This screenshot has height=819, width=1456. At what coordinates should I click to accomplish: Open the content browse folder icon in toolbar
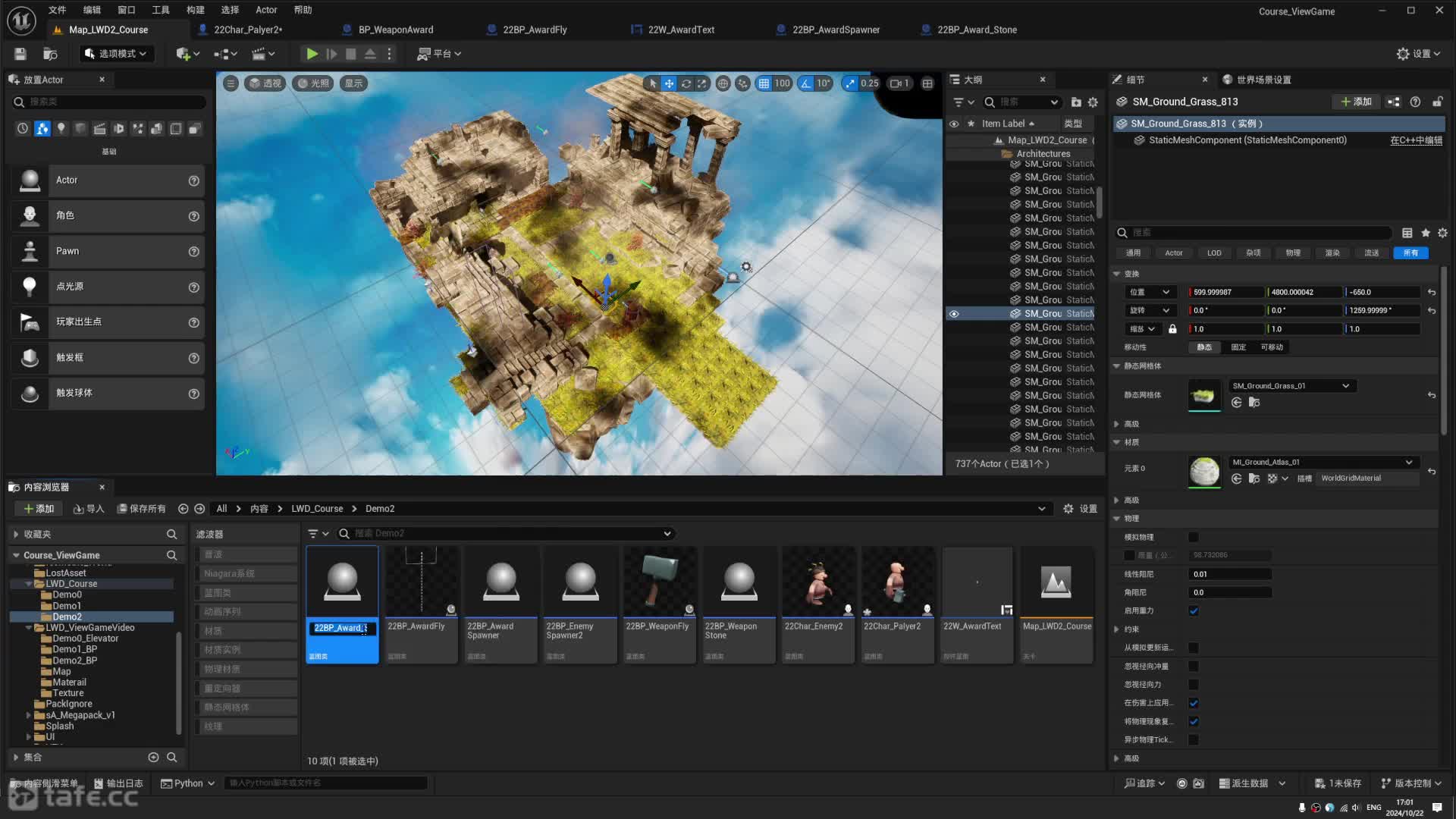click(50, 54)
